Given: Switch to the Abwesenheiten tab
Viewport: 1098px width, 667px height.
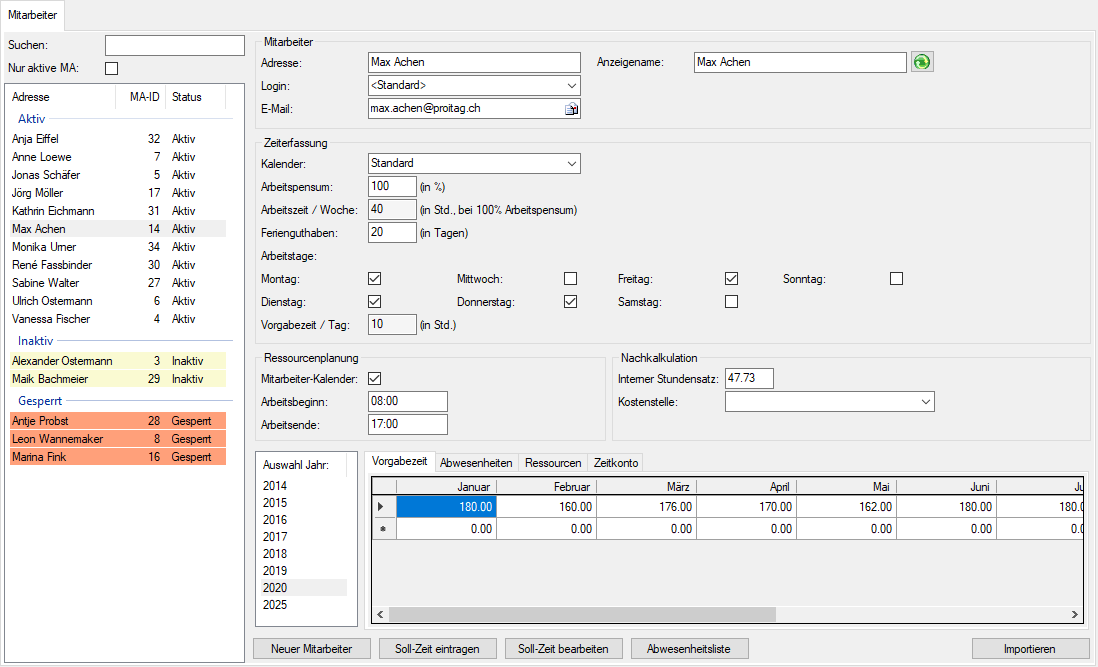Looking at the screenshot, I should pyautogui.click(x=477, y=463).
